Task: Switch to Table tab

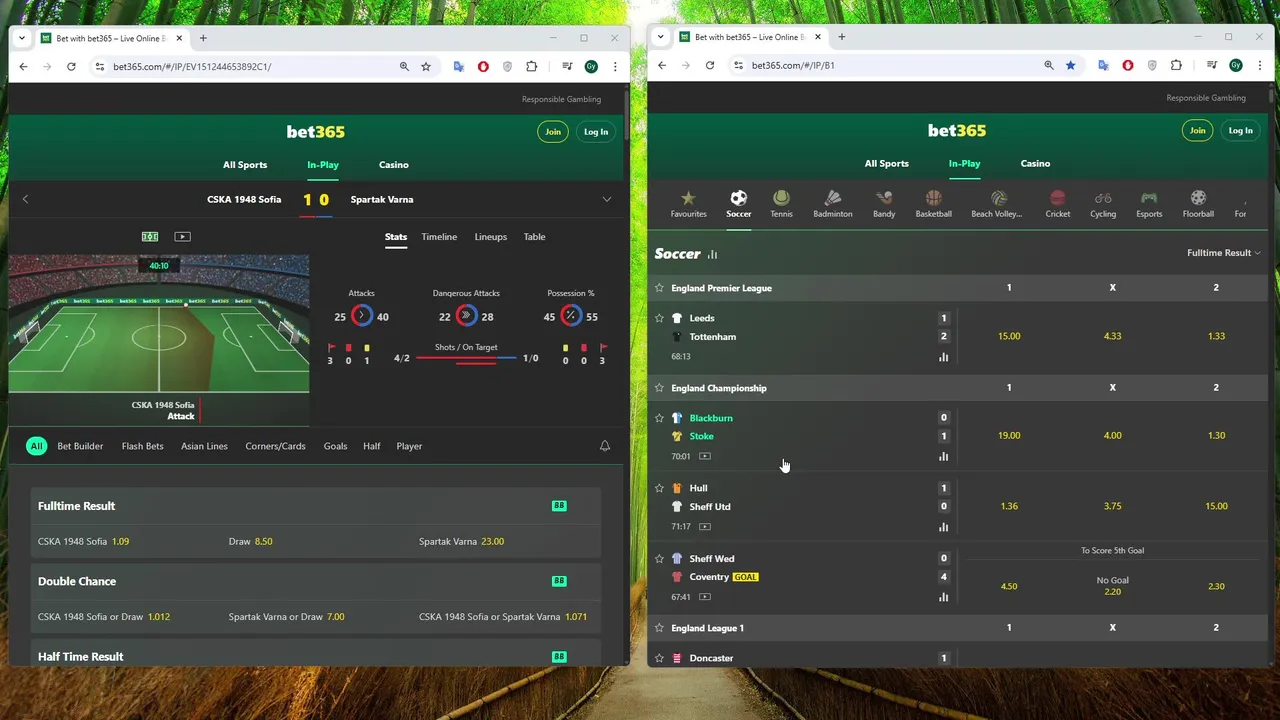Action: [x=535, y=237]
